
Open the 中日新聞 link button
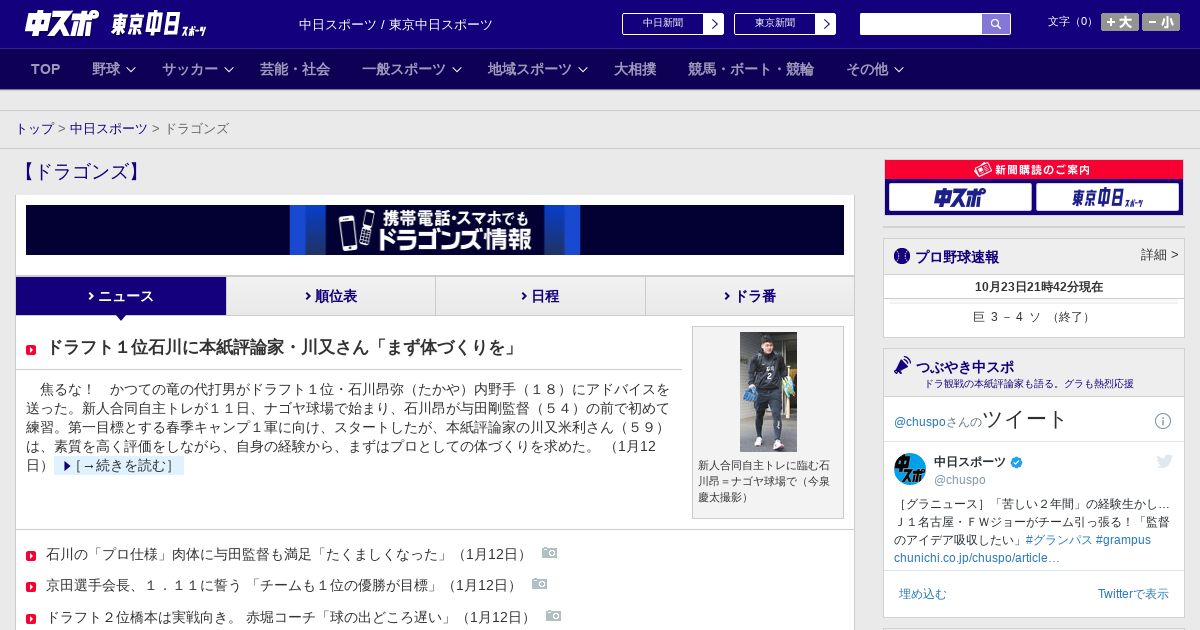[662, 24]
